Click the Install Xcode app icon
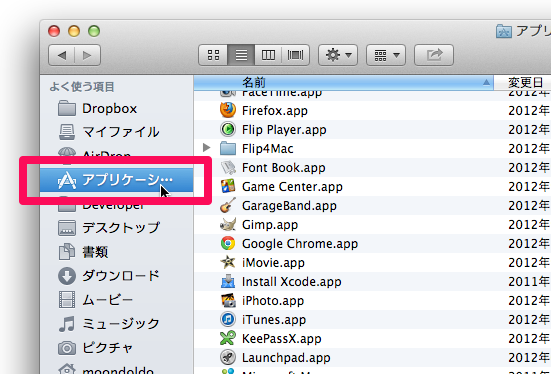 click(x=228, y=281)
